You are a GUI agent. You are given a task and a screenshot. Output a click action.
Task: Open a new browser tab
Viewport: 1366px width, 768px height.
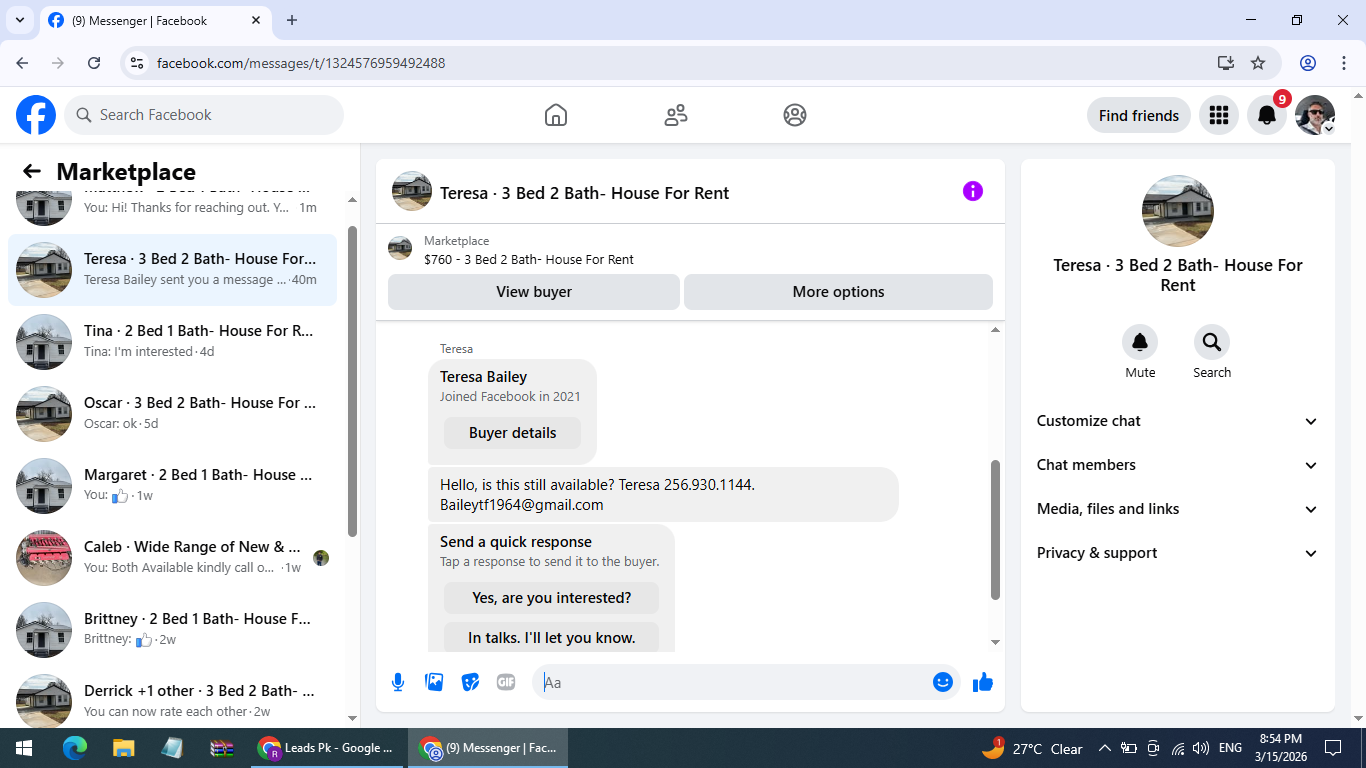[292, 20]
